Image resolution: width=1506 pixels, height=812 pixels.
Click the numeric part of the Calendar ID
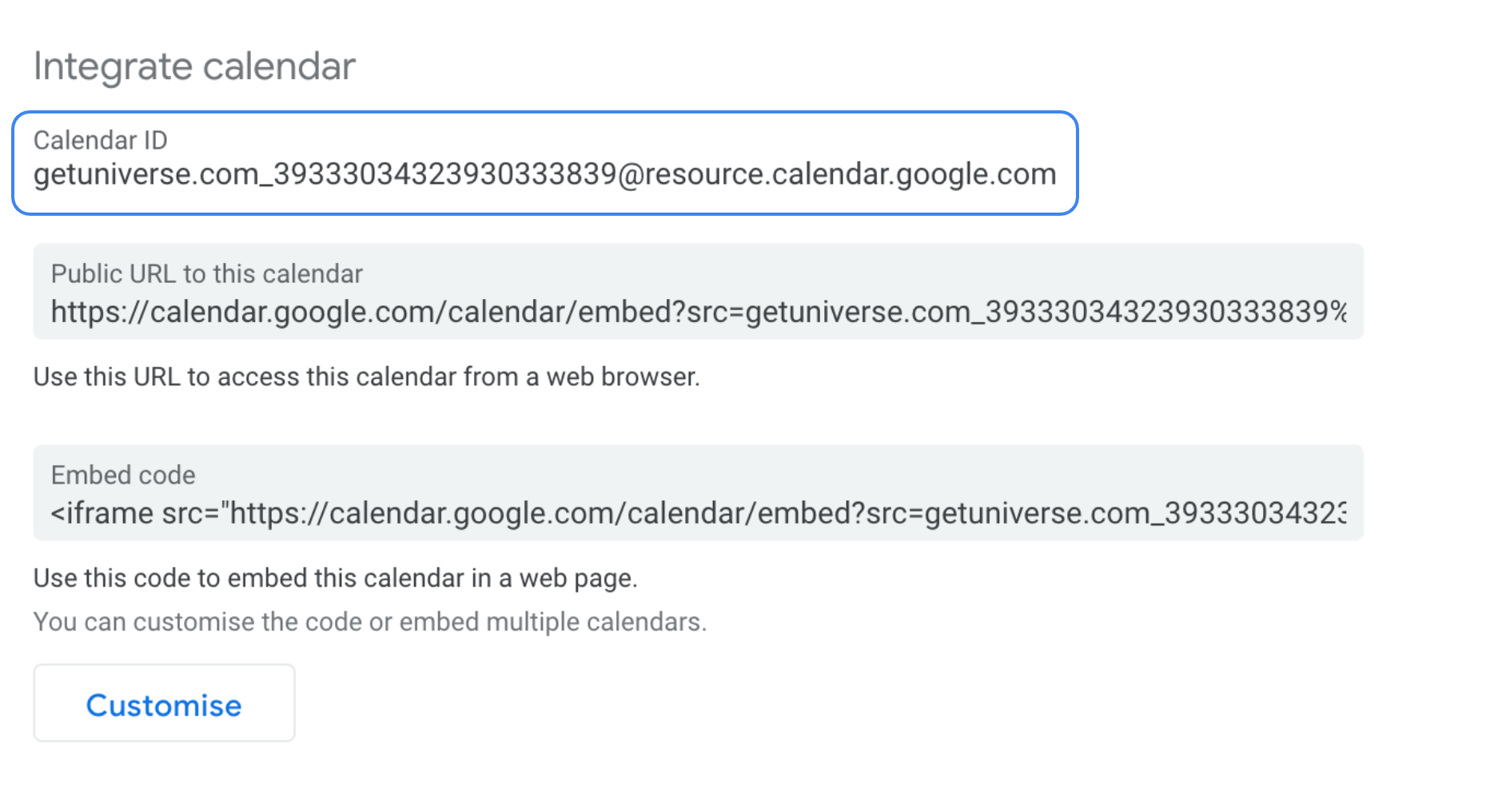(445, 174)
